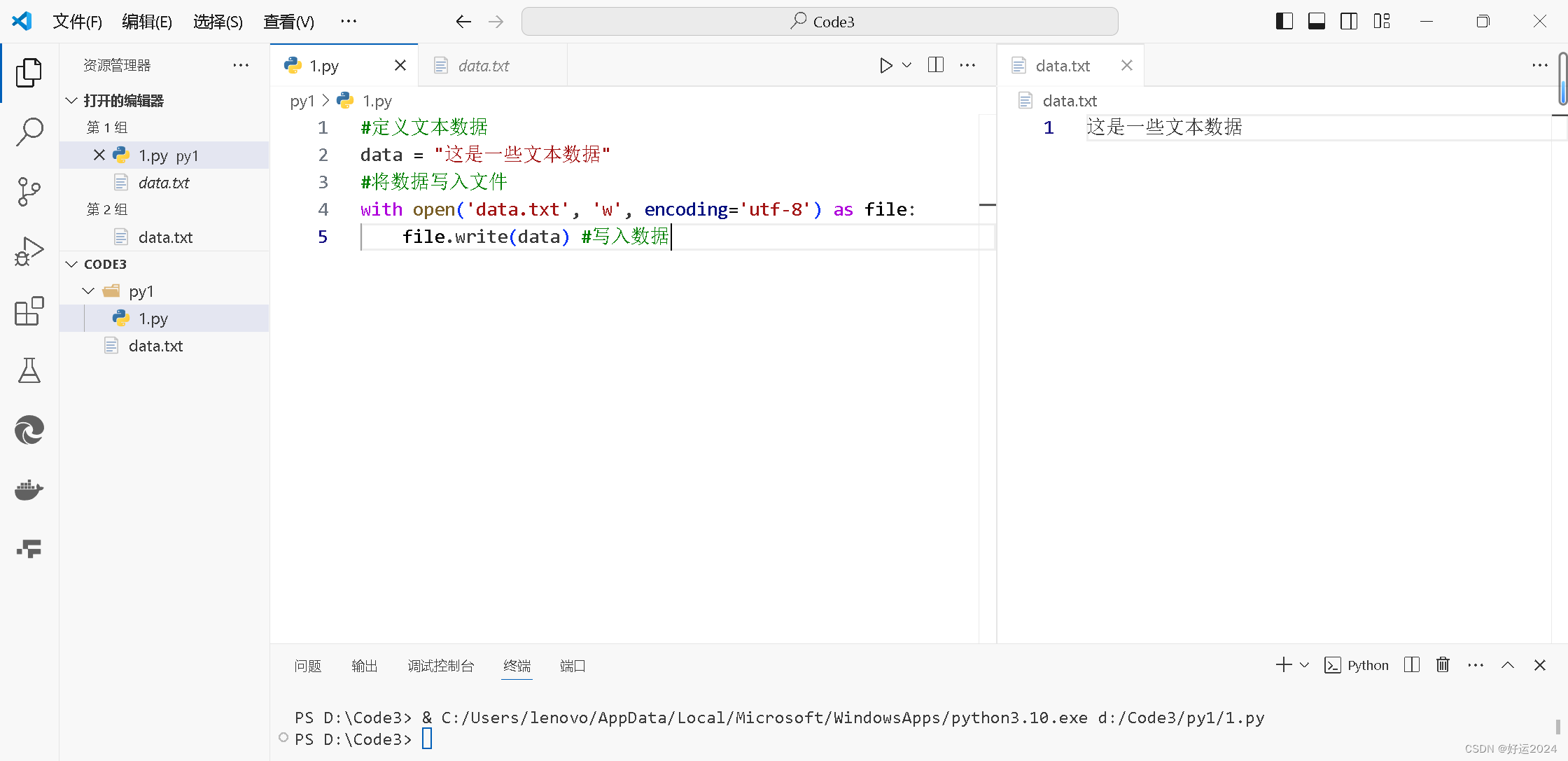Open the Docker view
The width and height of the screenshot is (1568, 761).
point(29,490)
